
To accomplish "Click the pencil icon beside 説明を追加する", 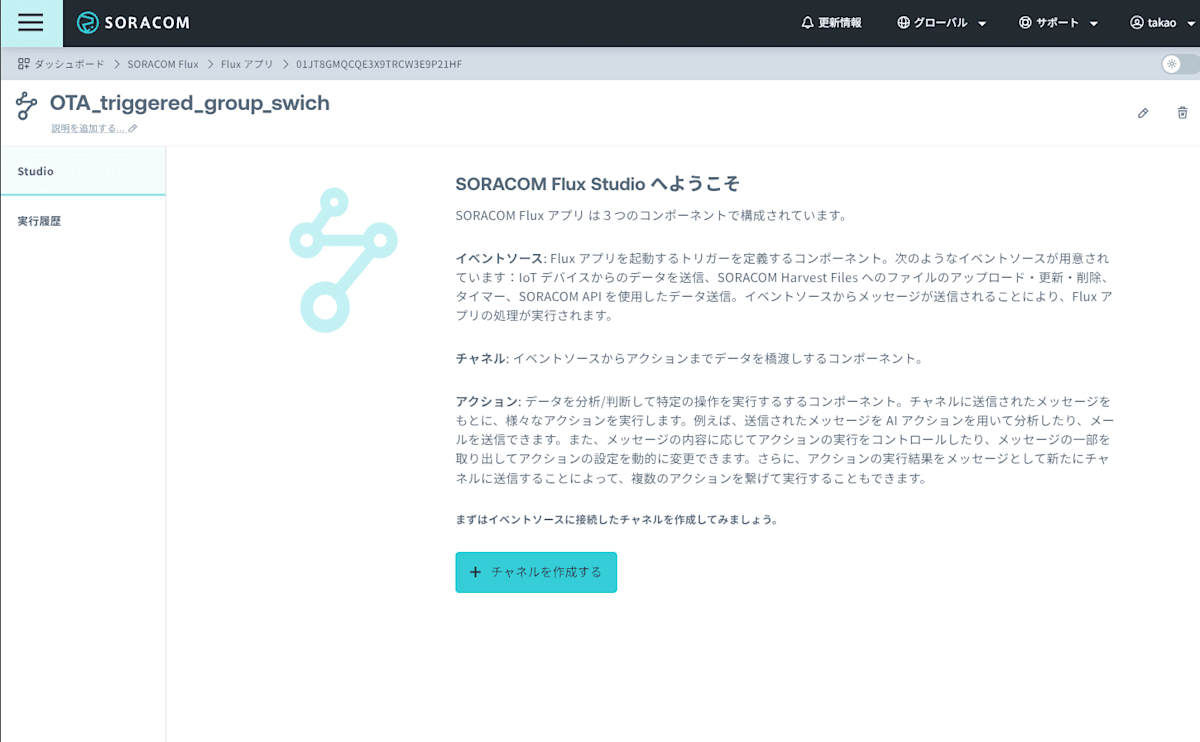I will click(x=133, y=128).
